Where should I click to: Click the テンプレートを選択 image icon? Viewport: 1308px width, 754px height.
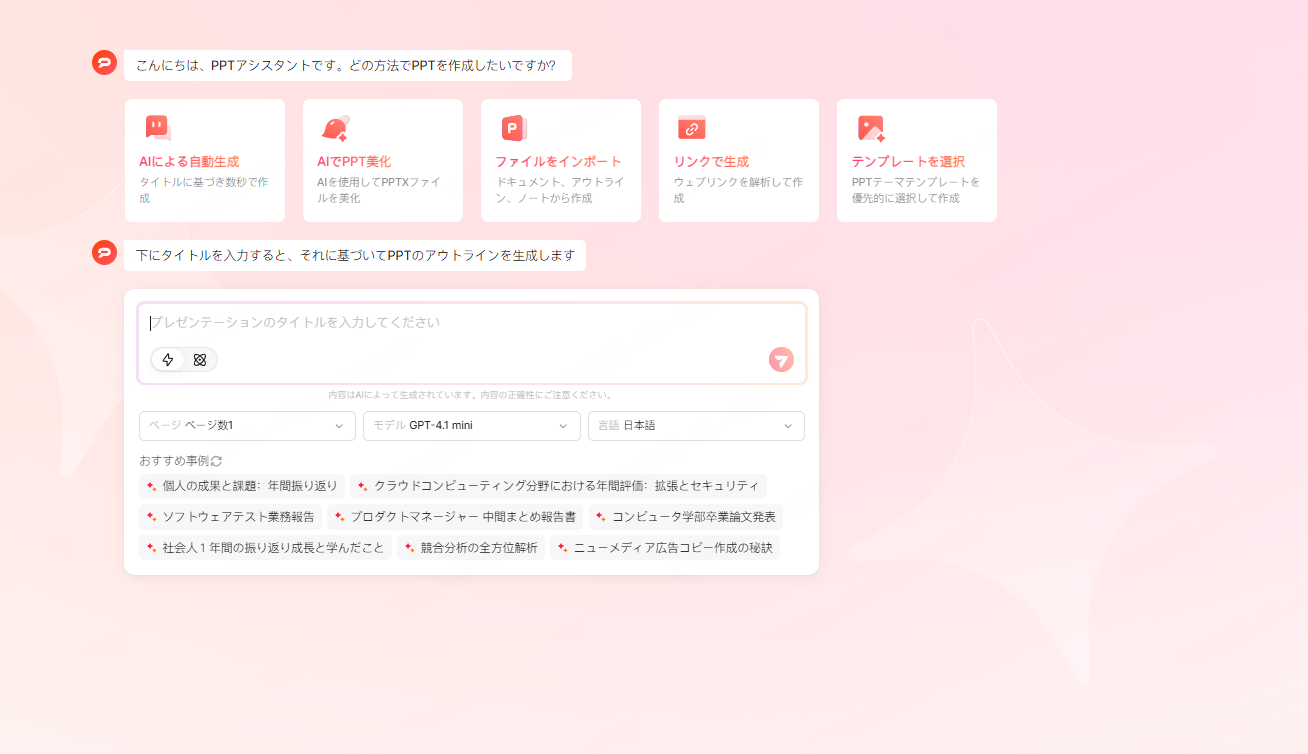click(x=870, y=128)
